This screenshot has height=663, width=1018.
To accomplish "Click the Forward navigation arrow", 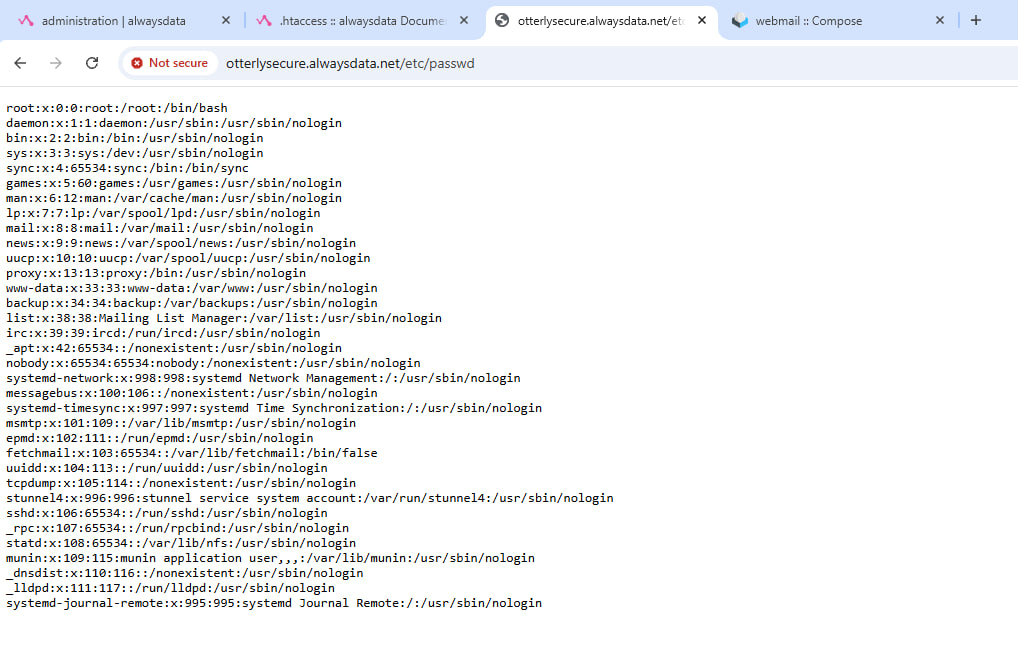I will (x=56, y=63).
